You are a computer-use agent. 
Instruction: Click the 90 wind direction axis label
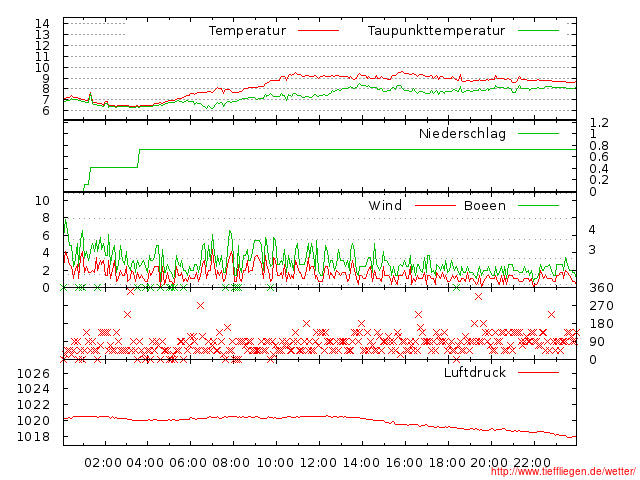coord(597,342)
